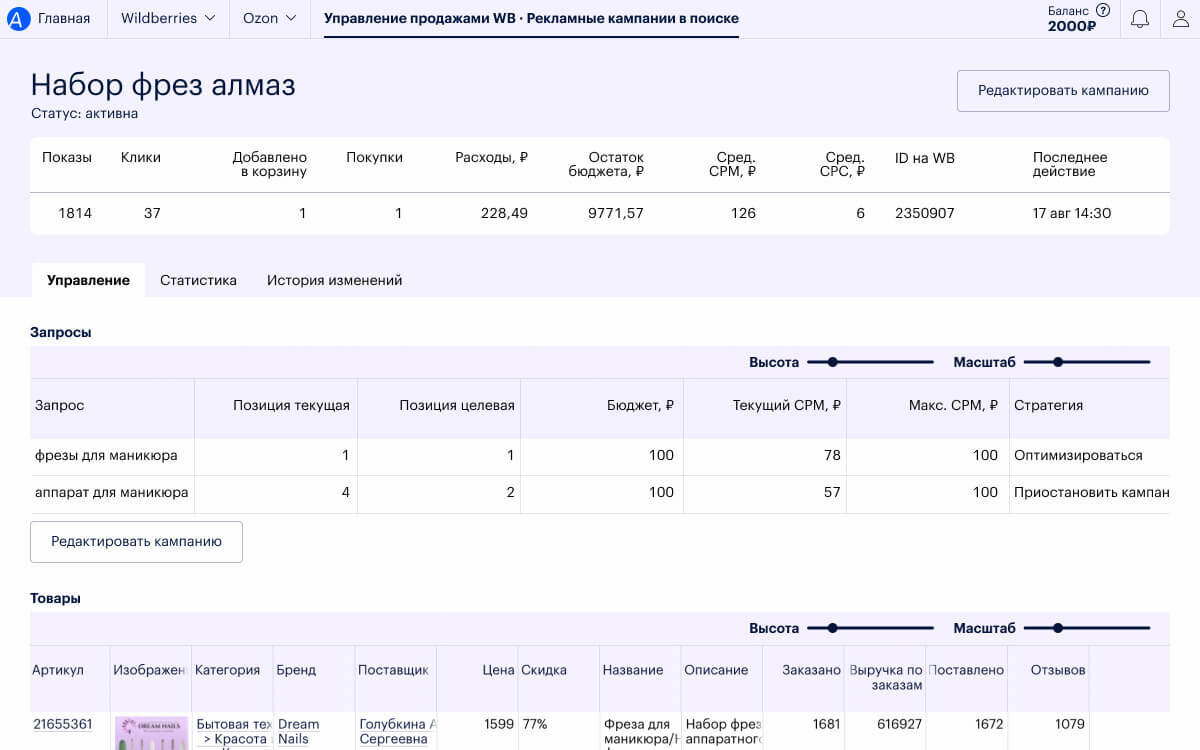Screen dimensions: 1200x750
Task: Adjust the Высота slider in Запросы section
Action: [x=832, y=362]
